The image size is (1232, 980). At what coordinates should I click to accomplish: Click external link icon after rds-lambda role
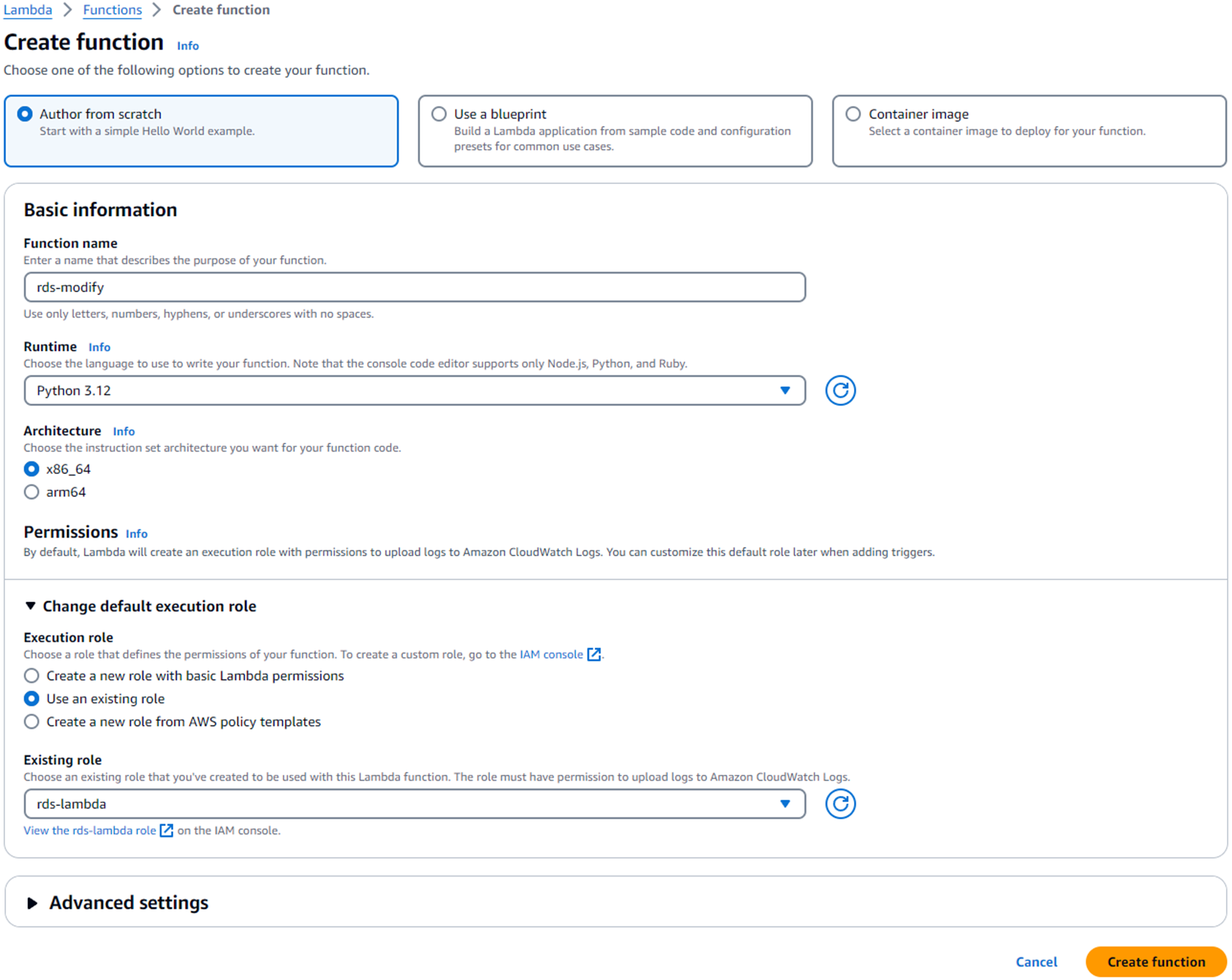pyautogui.click(x=166, y=830)
